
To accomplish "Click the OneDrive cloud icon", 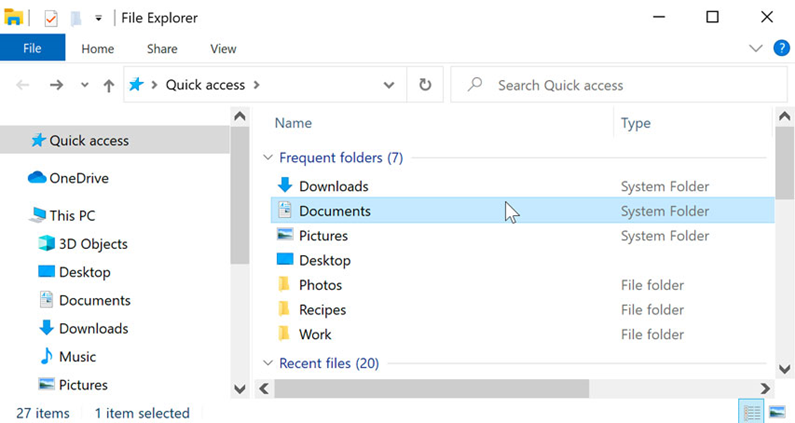I will point(37,178).
